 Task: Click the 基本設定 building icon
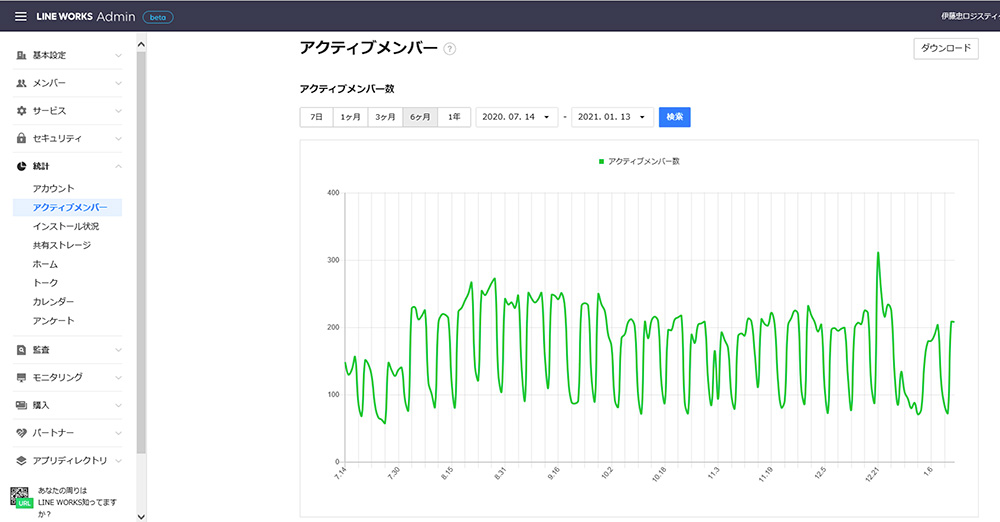(21, 55)
